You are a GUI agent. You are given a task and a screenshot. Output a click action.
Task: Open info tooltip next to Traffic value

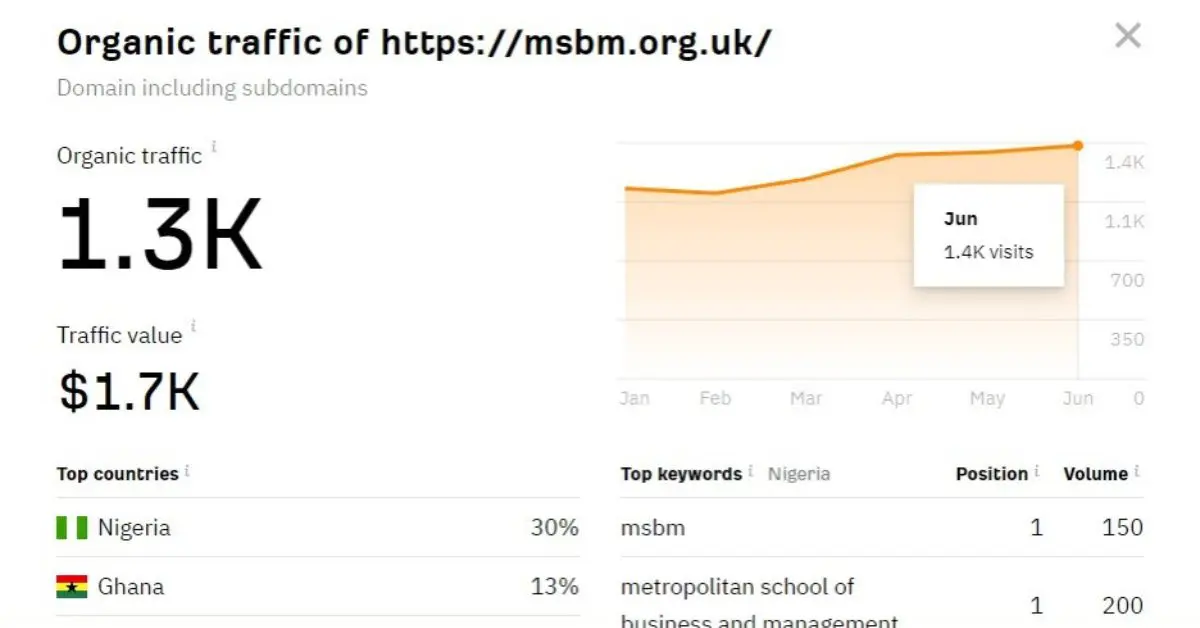coord(194,327)
